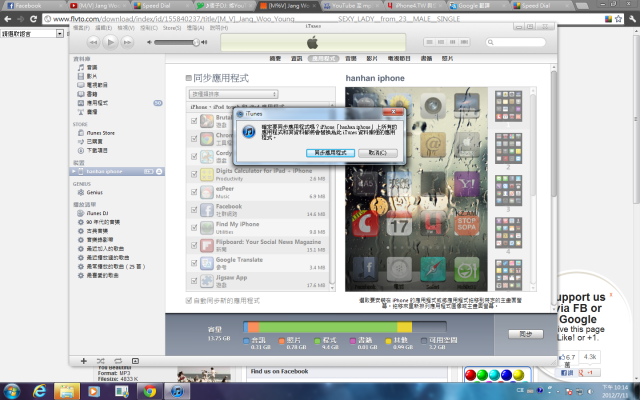This screenshot has height=400, width=640.
Task: Toggle shuffle button at iTunes bottom bar
Action: [100, 361]
